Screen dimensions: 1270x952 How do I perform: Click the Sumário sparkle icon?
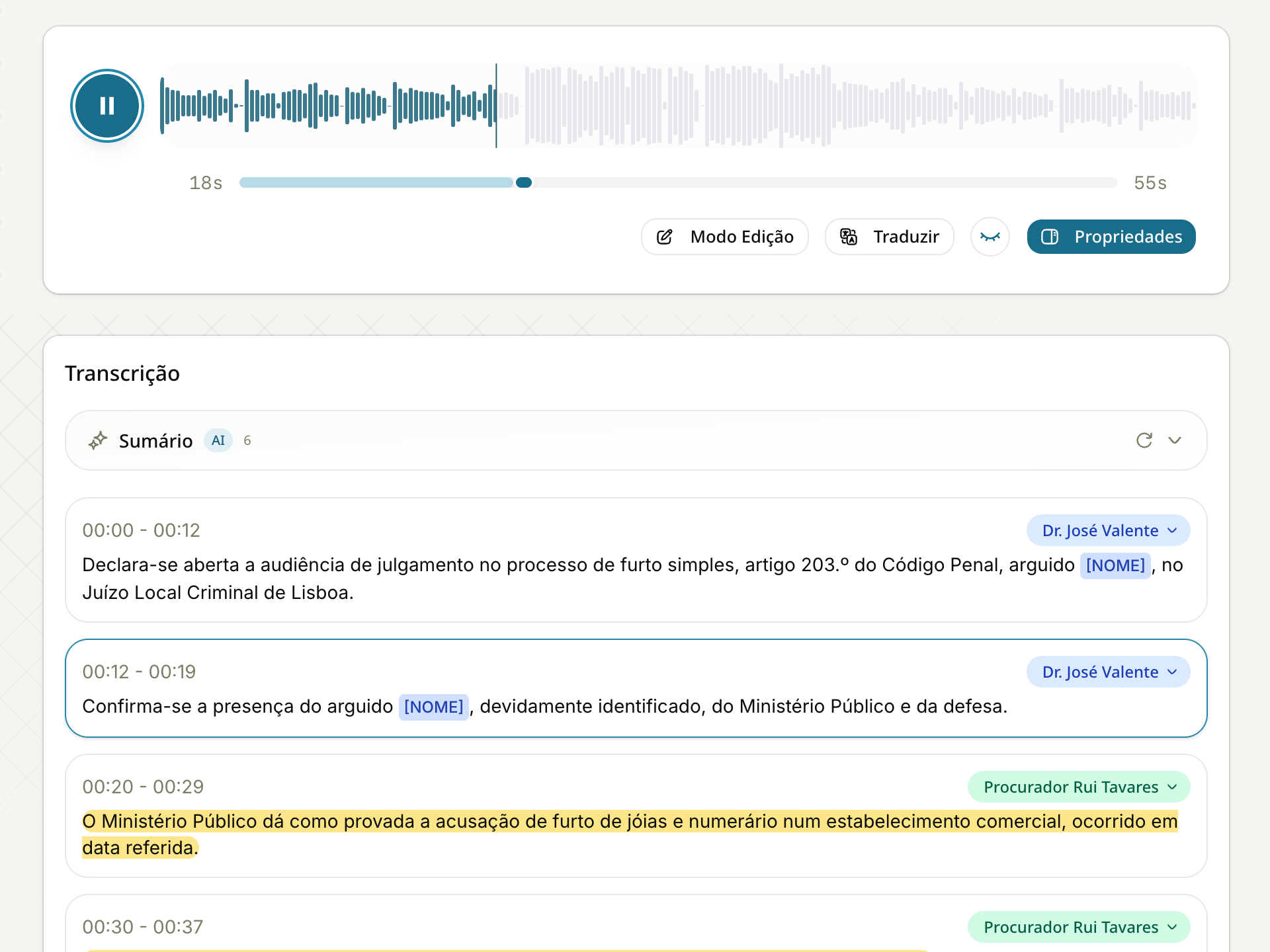pyautogui.click(x=98, y=440)
